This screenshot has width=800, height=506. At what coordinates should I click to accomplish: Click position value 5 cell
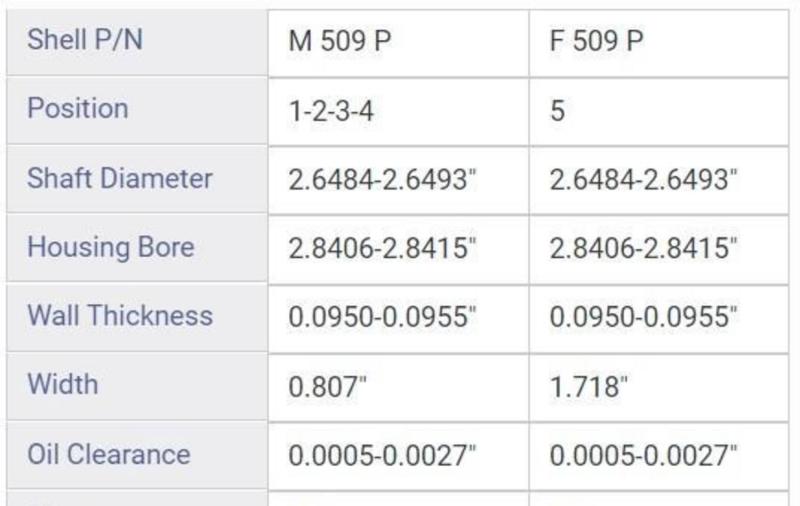[x=558, y=110]
